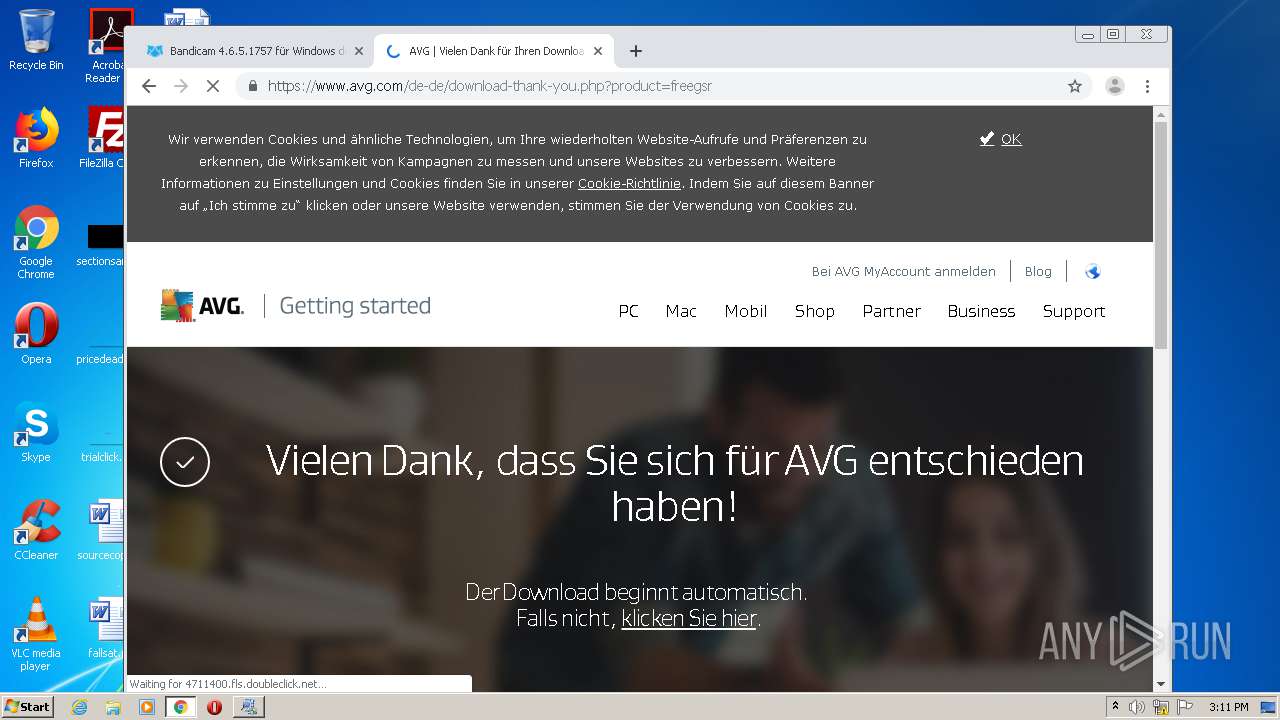This screenshot has height=720, width=1280.
Task: Show hidden tray icons arrow
Action: click(1115, 707)
